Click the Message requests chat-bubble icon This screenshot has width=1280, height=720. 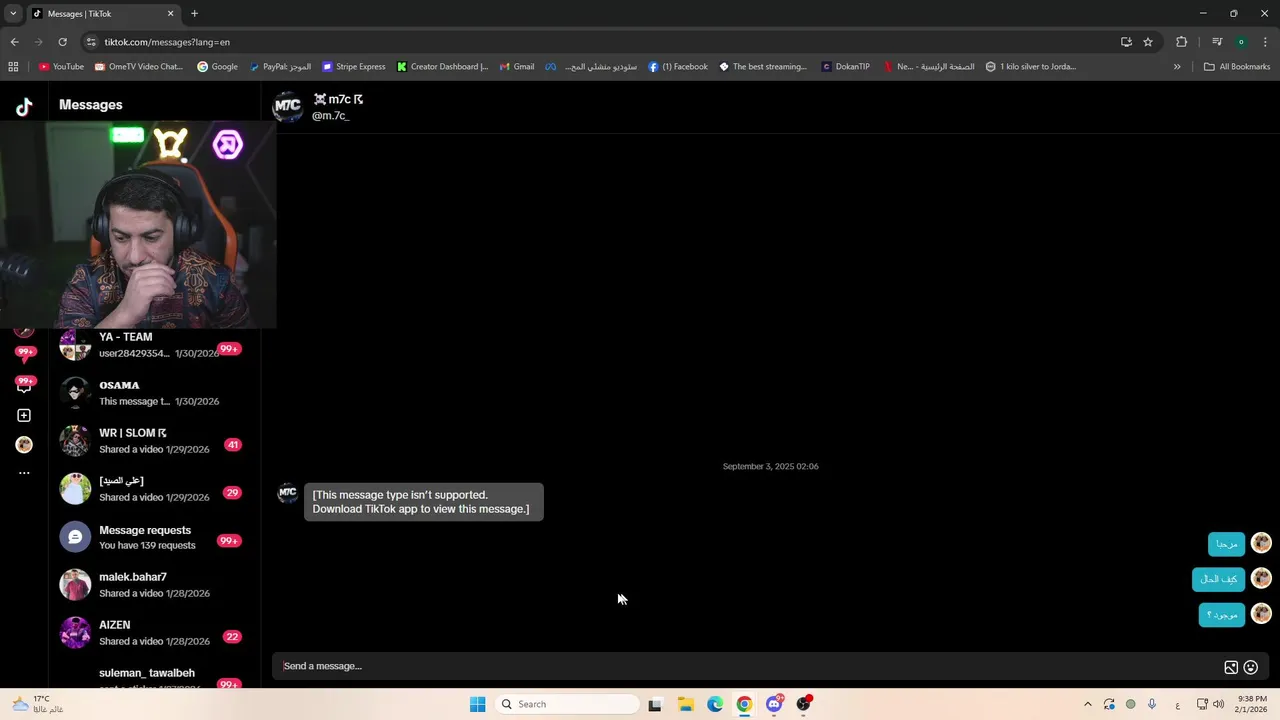[x=75, y=537]
